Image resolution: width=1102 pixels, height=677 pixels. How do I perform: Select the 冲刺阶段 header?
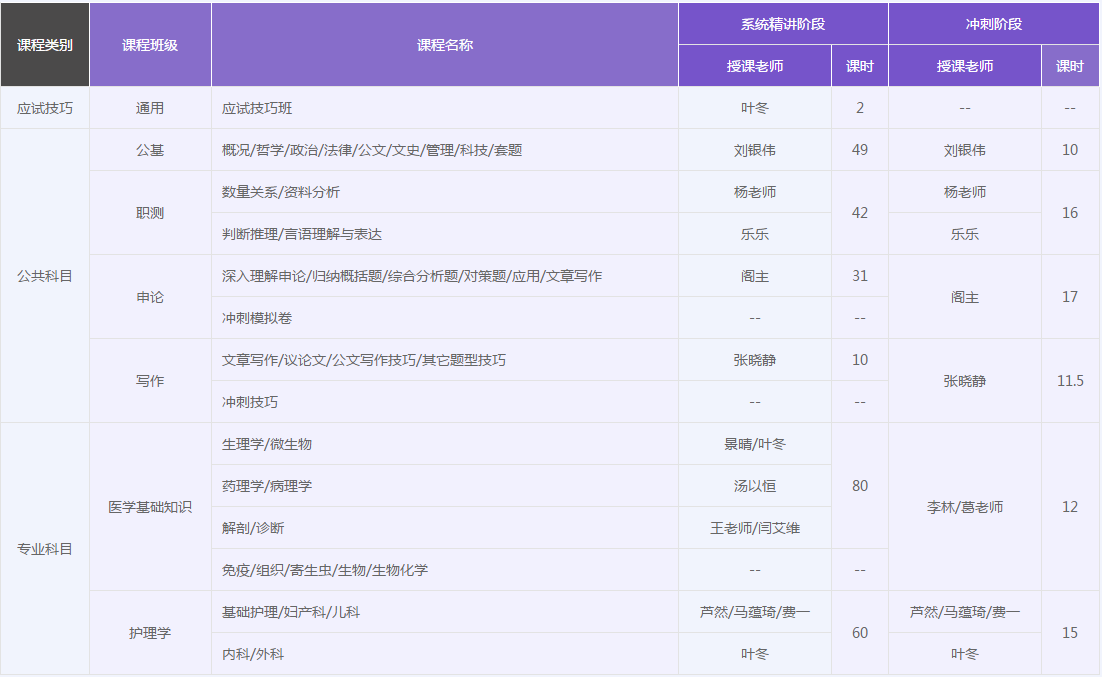click(994, 24)
